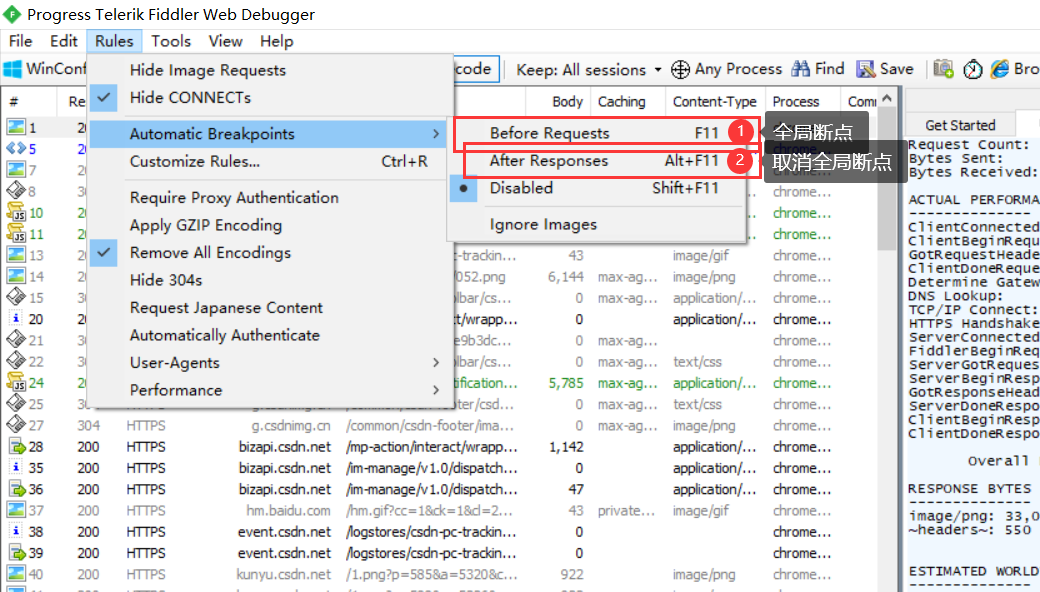Select session 1 image icon

coord(16,127)
